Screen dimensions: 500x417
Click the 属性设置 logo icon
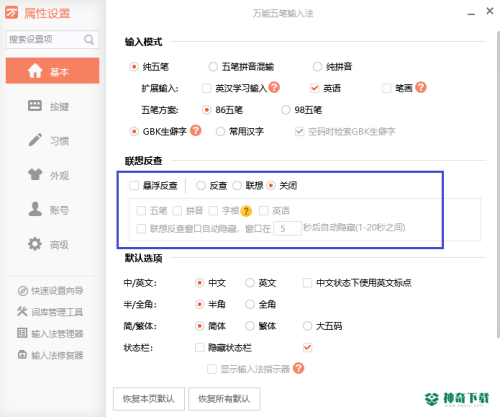click(x=11, y=13)
